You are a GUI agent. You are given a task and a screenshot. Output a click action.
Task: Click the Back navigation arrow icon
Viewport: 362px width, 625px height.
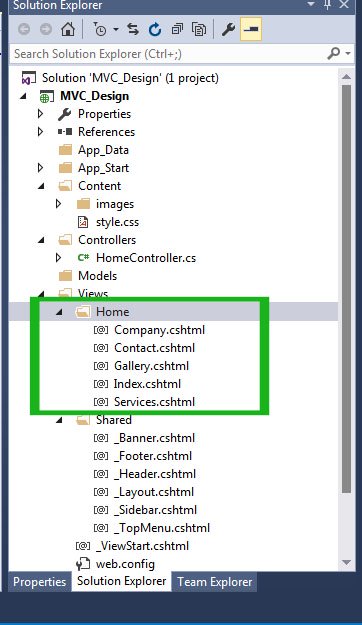pyautogui.click(x=24, y=29)
